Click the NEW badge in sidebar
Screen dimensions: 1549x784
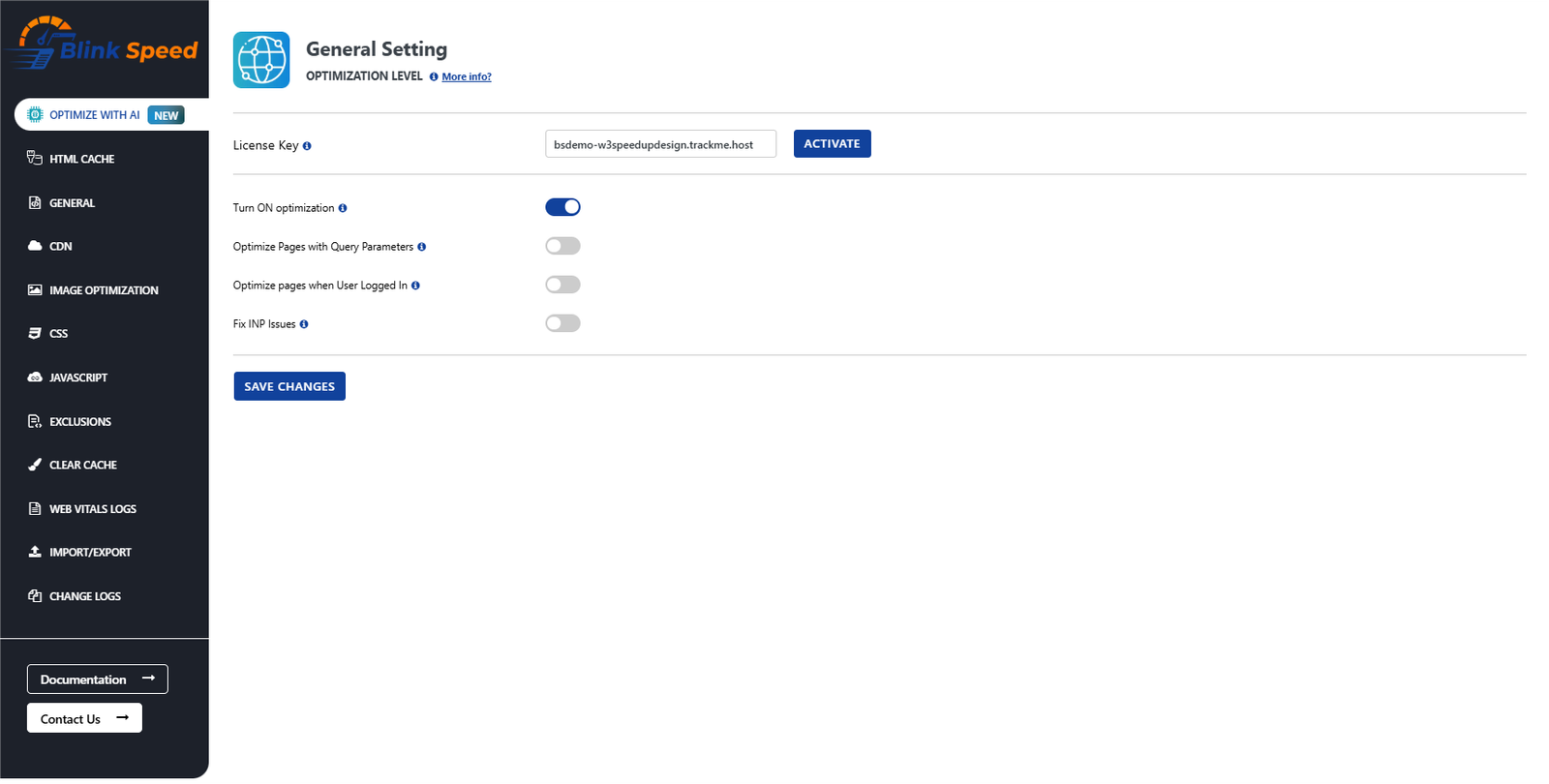point(167,115)
